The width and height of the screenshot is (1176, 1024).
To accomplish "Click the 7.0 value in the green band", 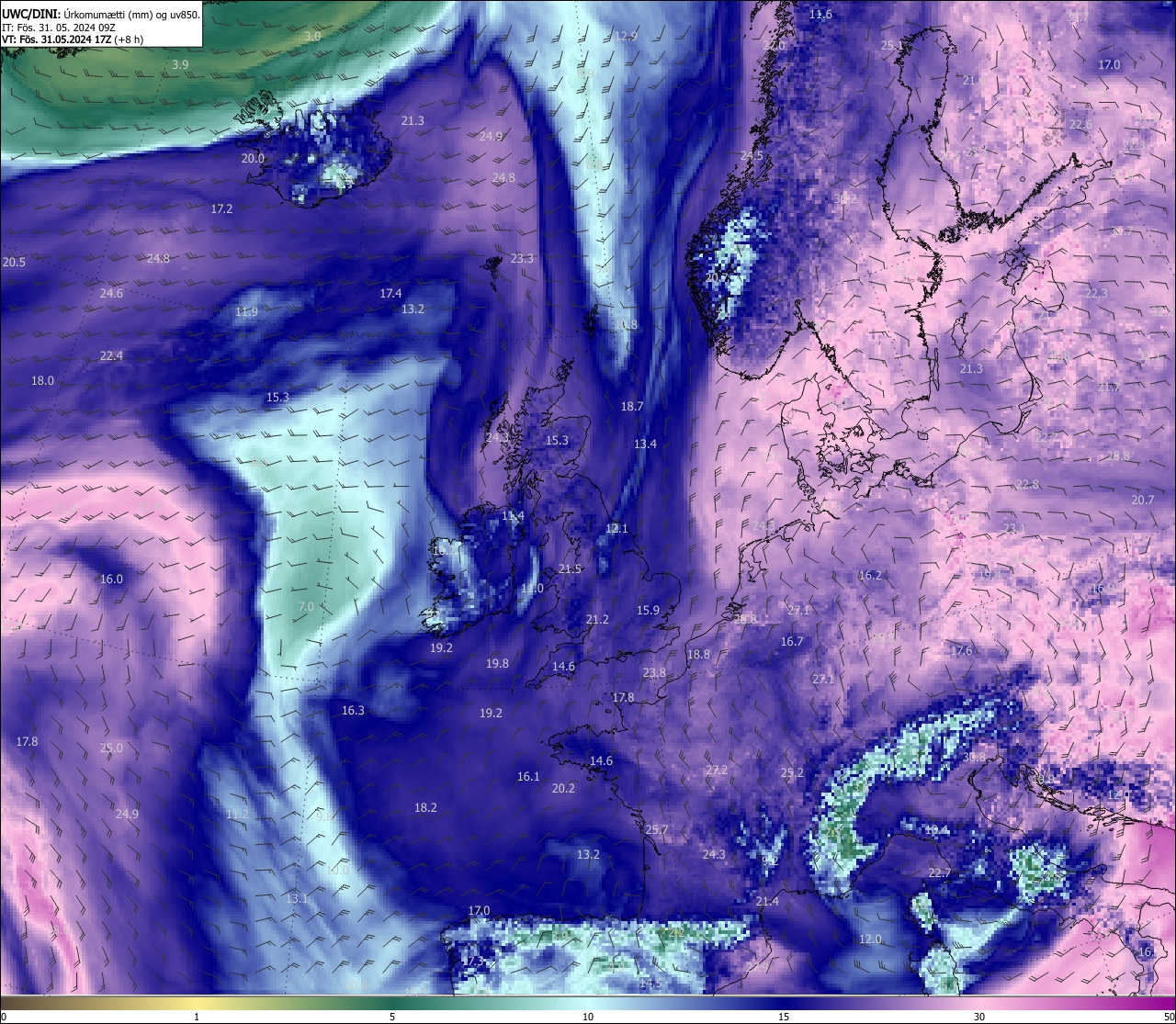I will coord(306,606).
